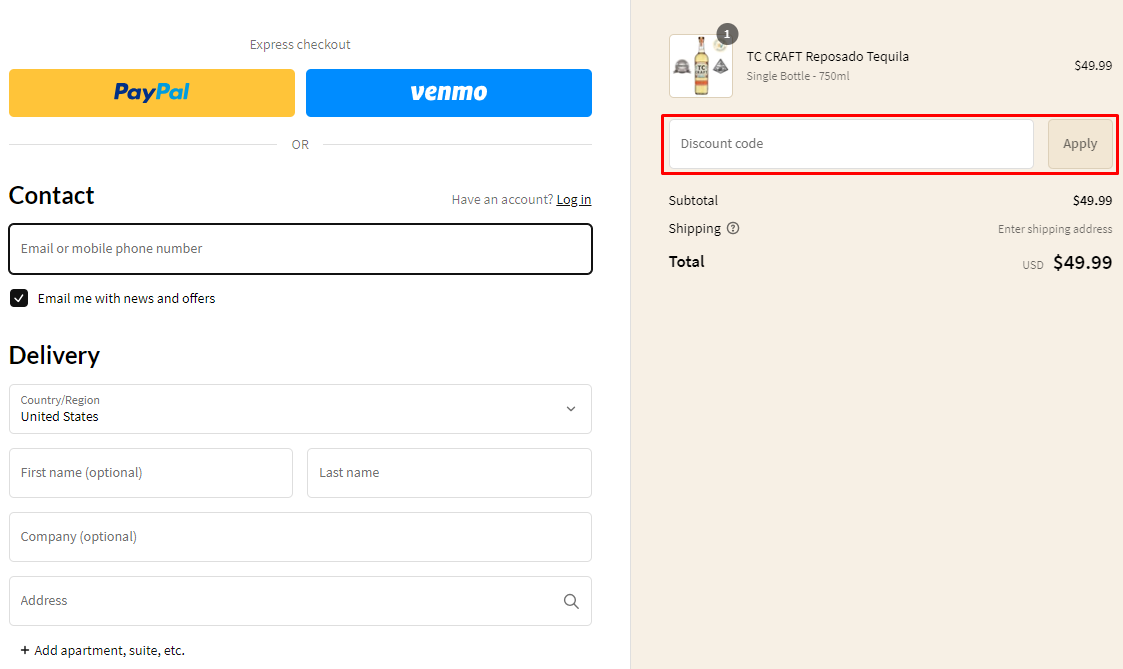Click the Email or mobile phone number field
The image size is (1123, 669).
coord(300,249)
